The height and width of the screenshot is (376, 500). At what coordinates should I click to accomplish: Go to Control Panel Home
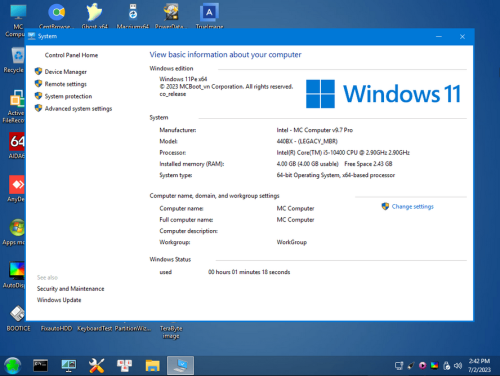(71, 55)
